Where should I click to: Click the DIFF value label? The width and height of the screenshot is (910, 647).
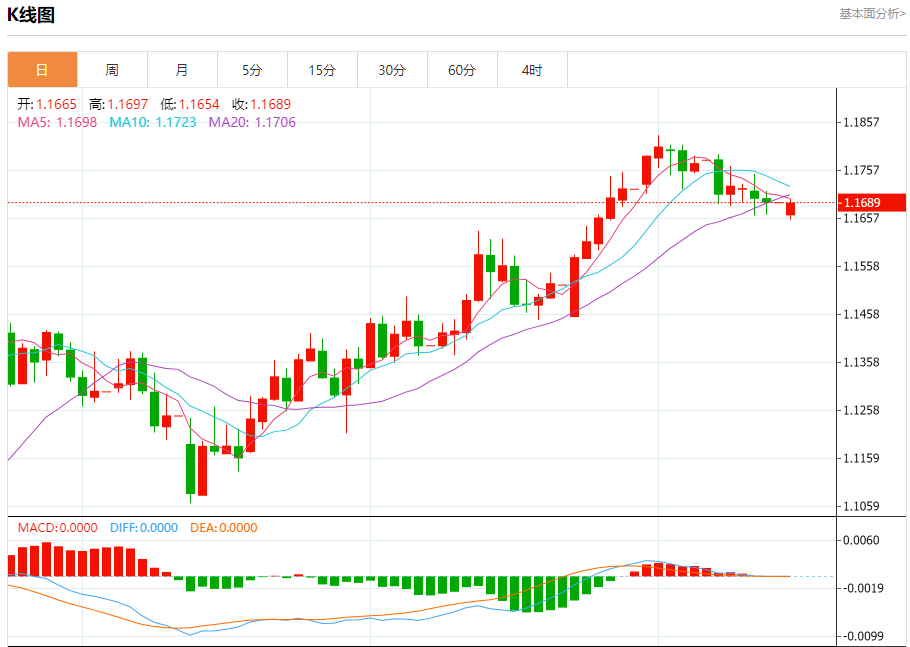pyautogui.click(x=144, y=527)
